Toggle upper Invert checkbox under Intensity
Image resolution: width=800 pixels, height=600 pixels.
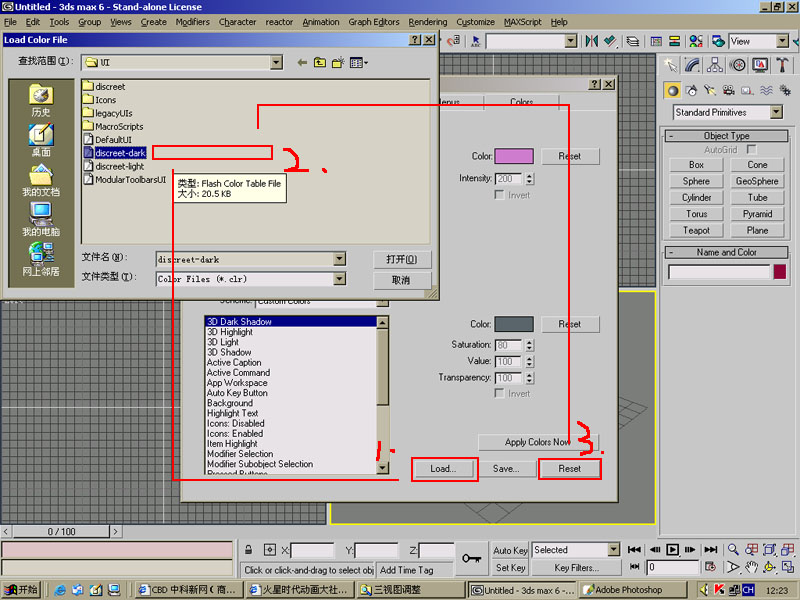pos(499,195)
